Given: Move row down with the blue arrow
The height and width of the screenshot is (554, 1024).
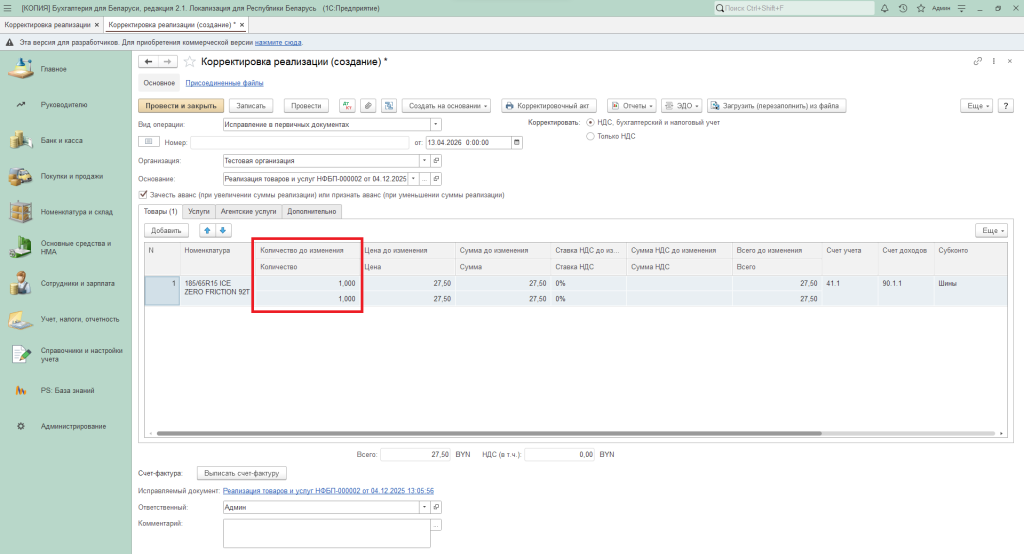Looking at the screenshot, I should tap(223, 230).
